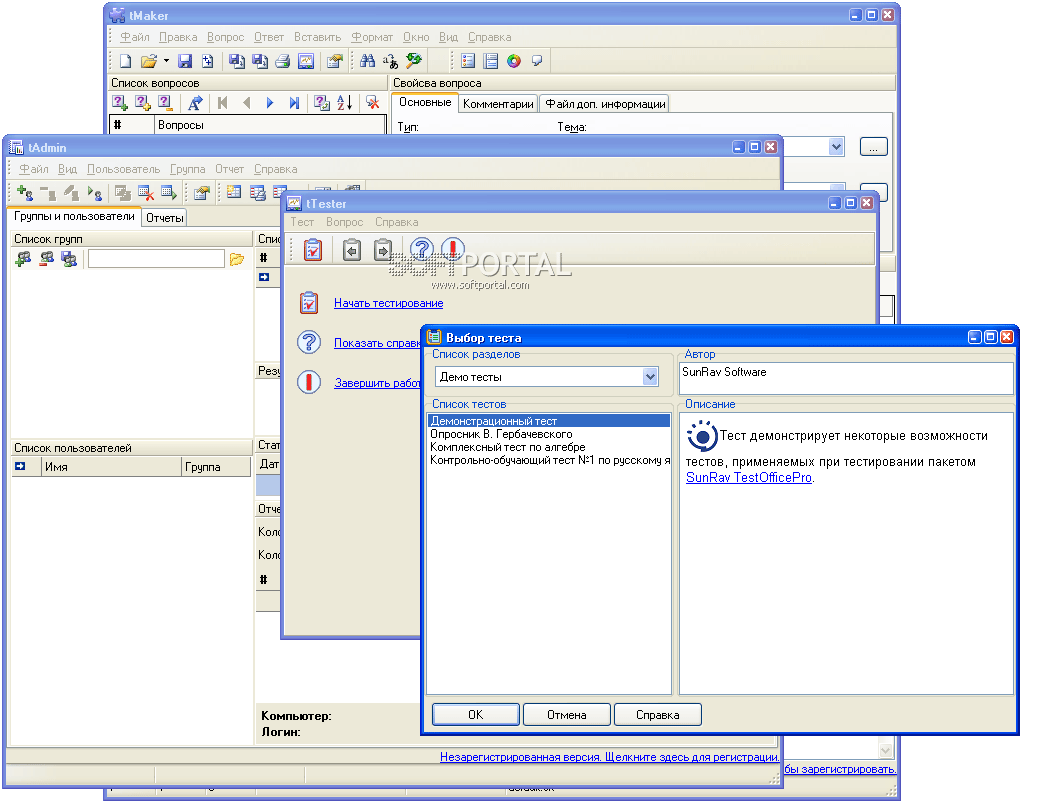Click the Add question icon in Список вопросов
Image resolution: width=1038 pixels, height=804 pixels.
pyautogui.click(x=120, y=103)
